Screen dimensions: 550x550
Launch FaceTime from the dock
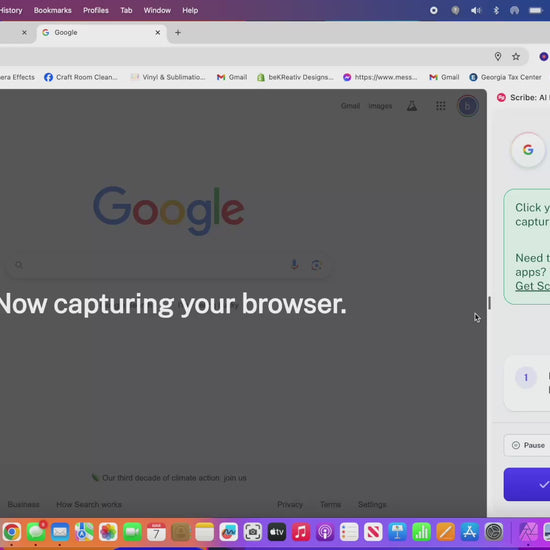132,532
